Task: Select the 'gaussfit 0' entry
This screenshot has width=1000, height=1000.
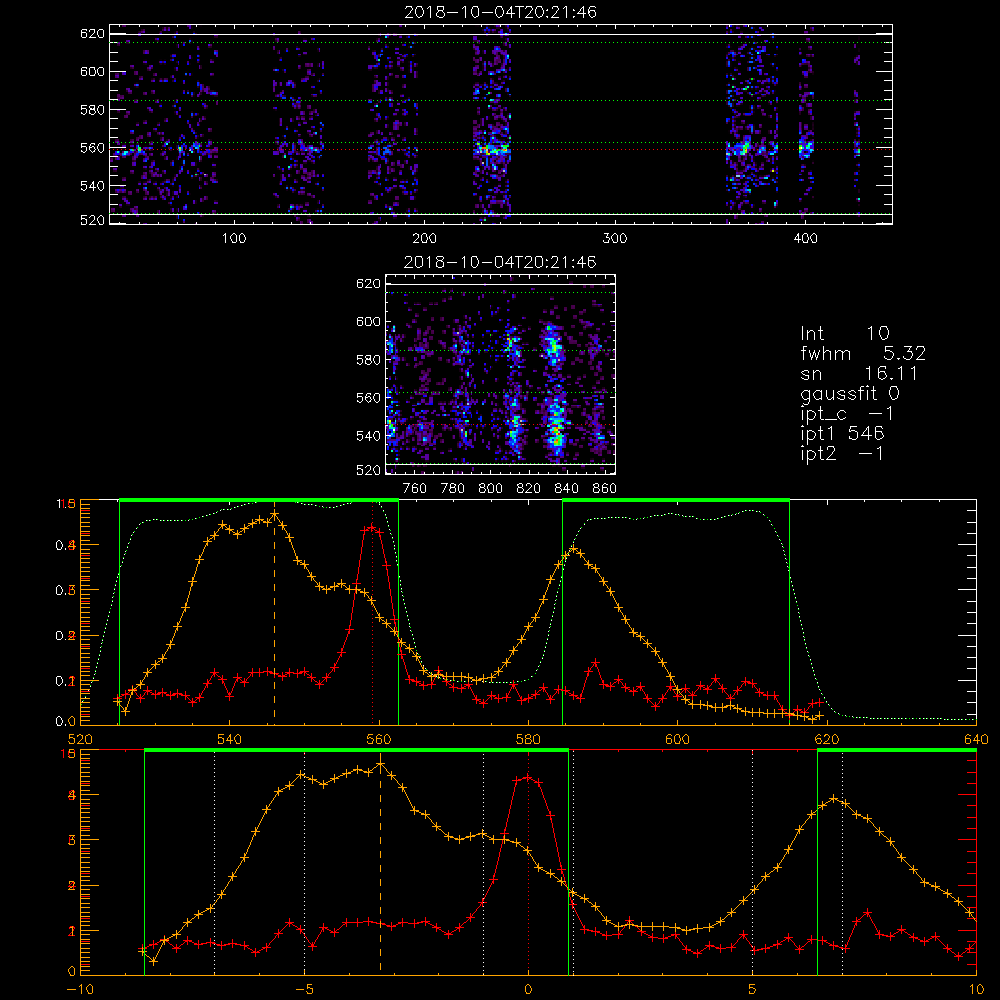Action: [x=850, y=394]
